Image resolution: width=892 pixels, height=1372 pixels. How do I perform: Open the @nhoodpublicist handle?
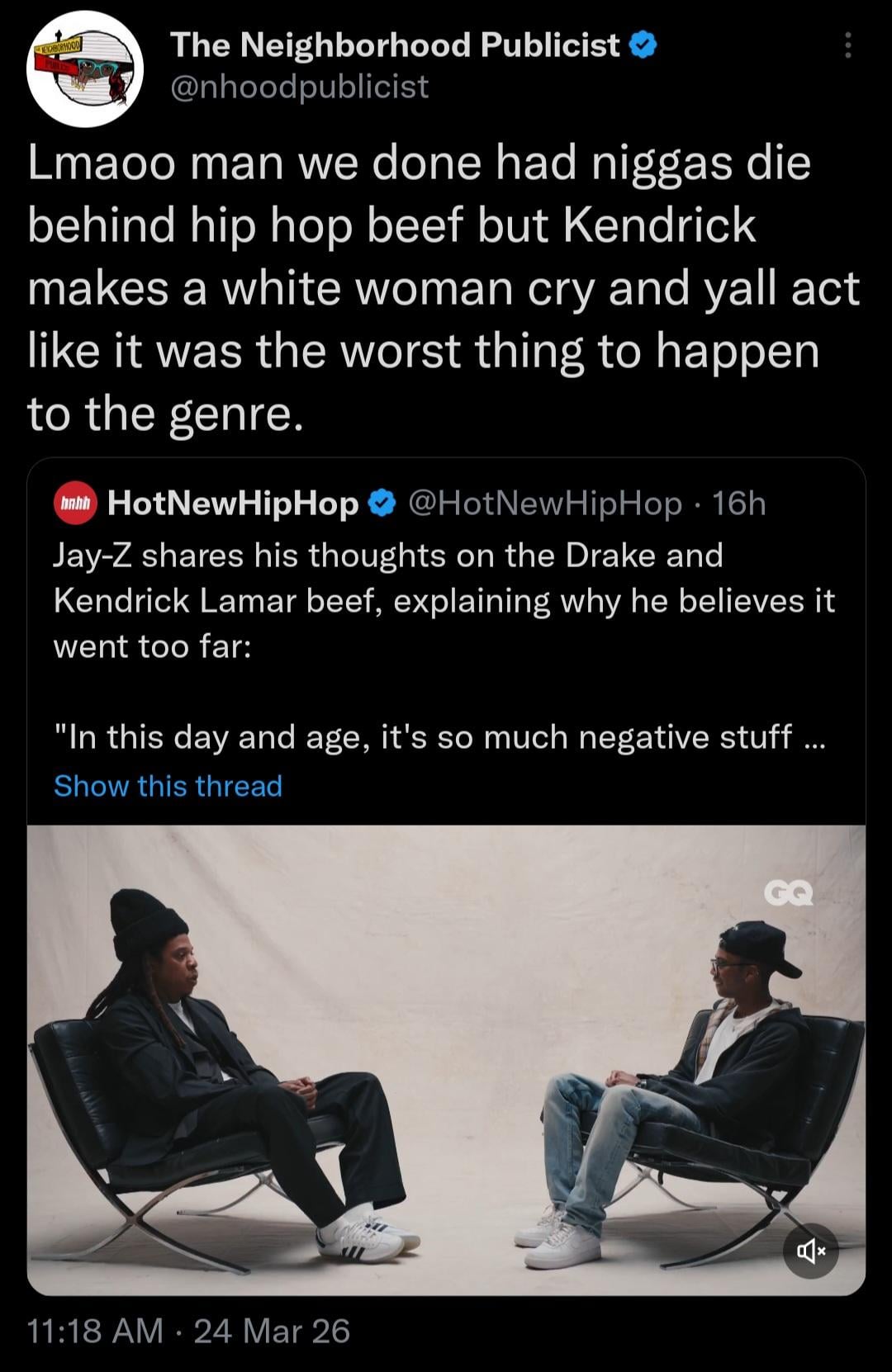click(299, 86)
